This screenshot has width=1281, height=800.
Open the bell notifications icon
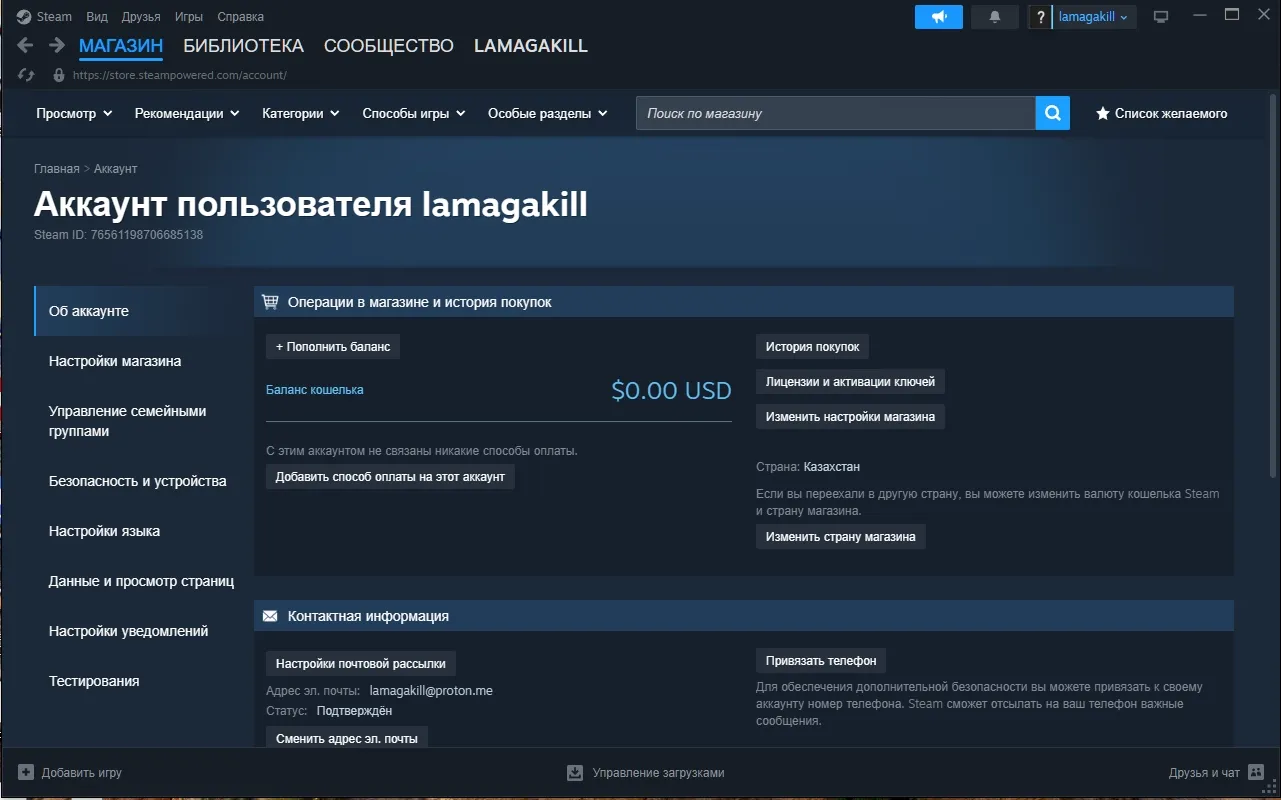[x=994, y=17]
